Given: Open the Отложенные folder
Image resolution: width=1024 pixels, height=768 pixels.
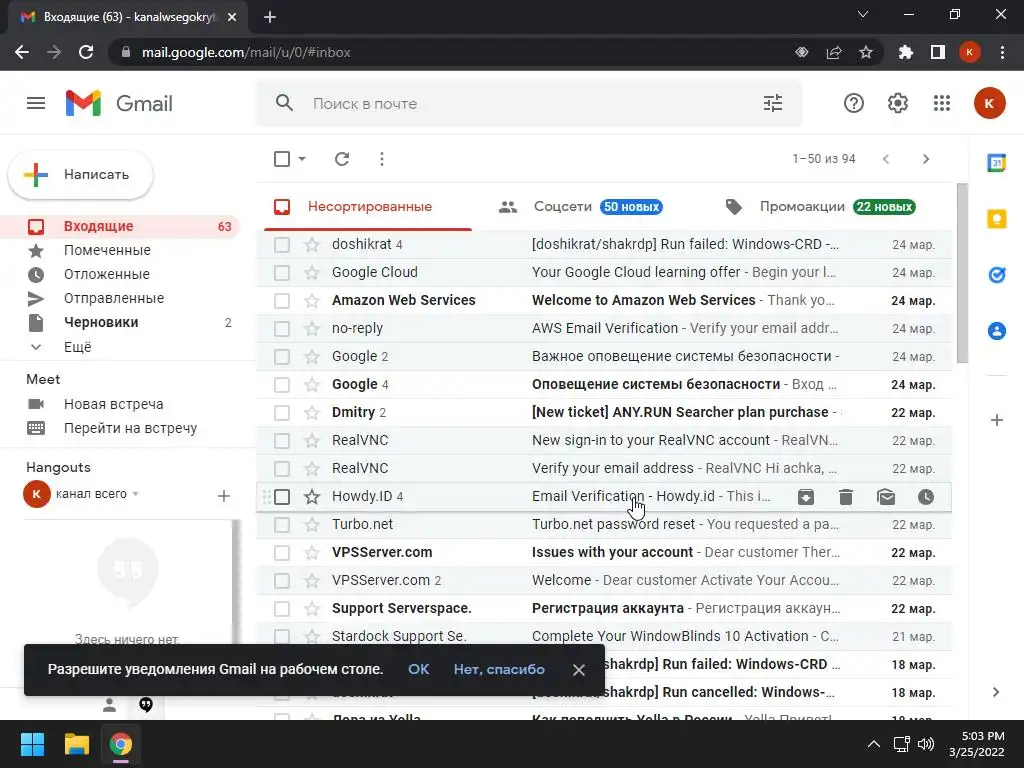Looking at the screenshot, I should pyautogui.click(x=106, y=274).
